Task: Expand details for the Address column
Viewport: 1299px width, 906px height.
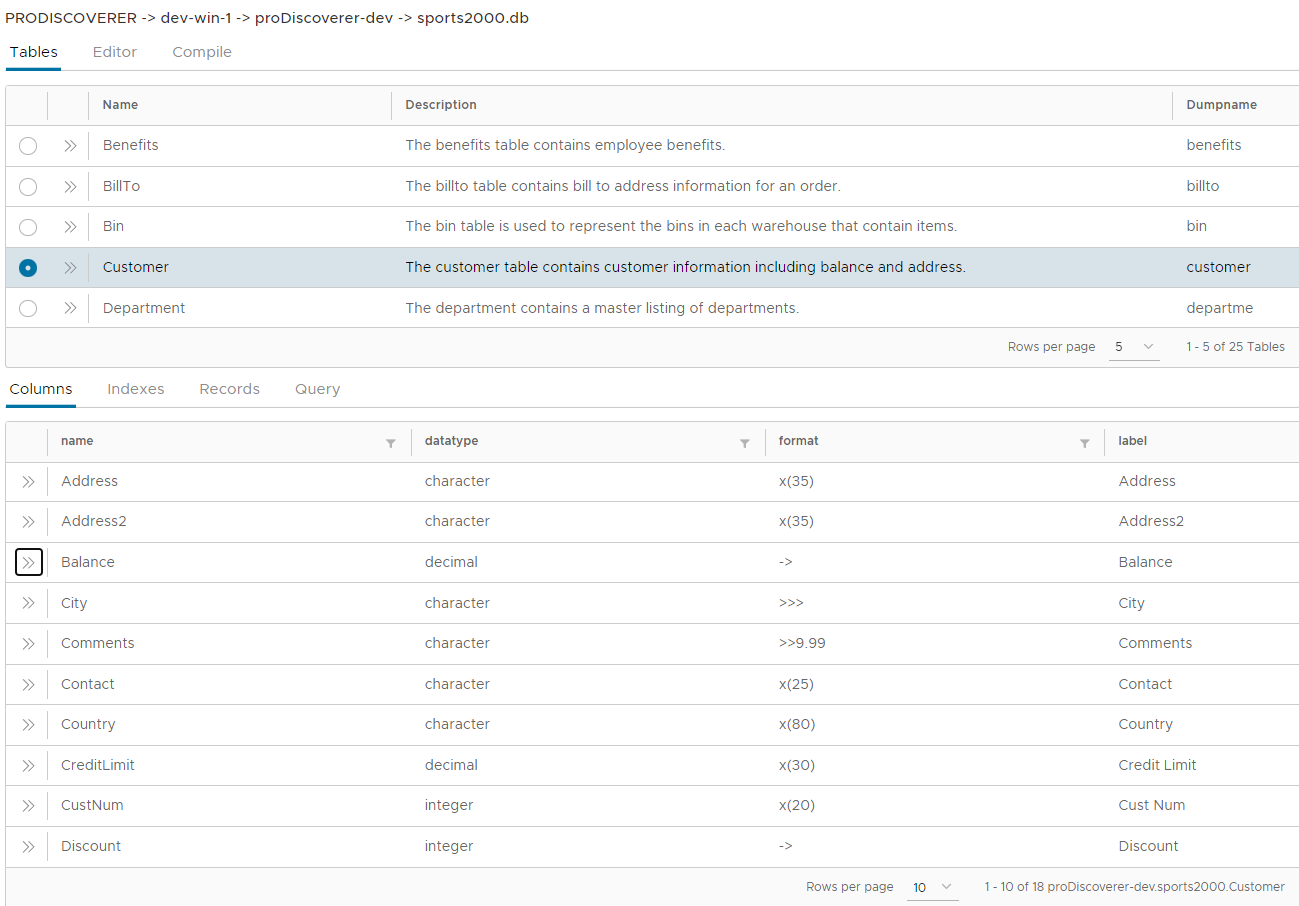Action: pos(28,481)
